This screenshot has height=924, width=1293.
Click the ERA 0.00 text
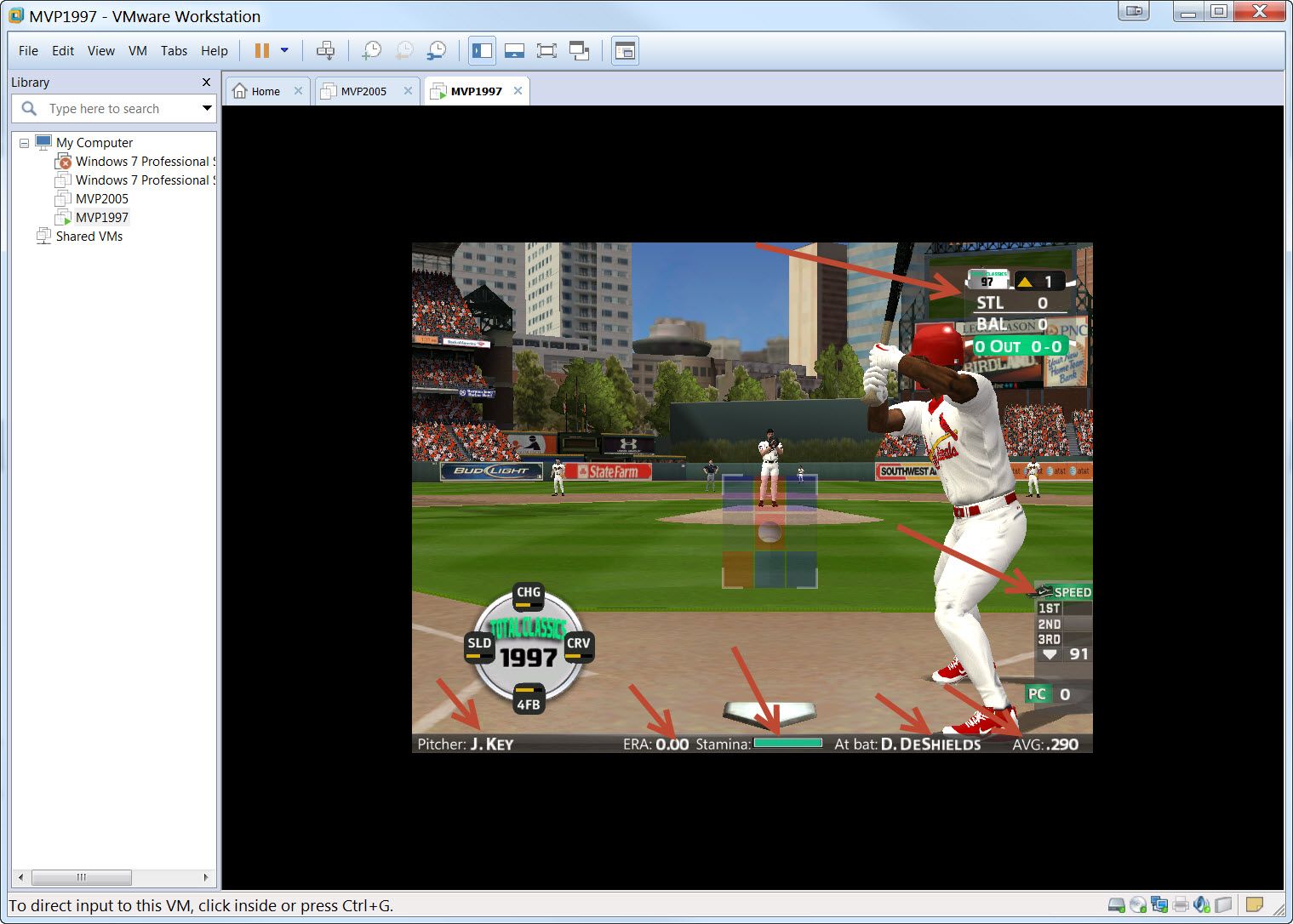click(655, 744)
